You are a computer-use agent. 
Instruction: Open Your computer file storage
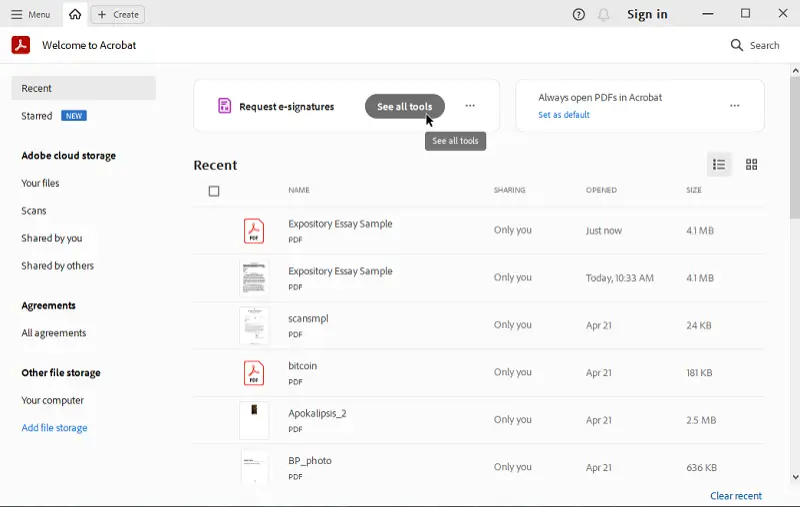click(53, 400)
